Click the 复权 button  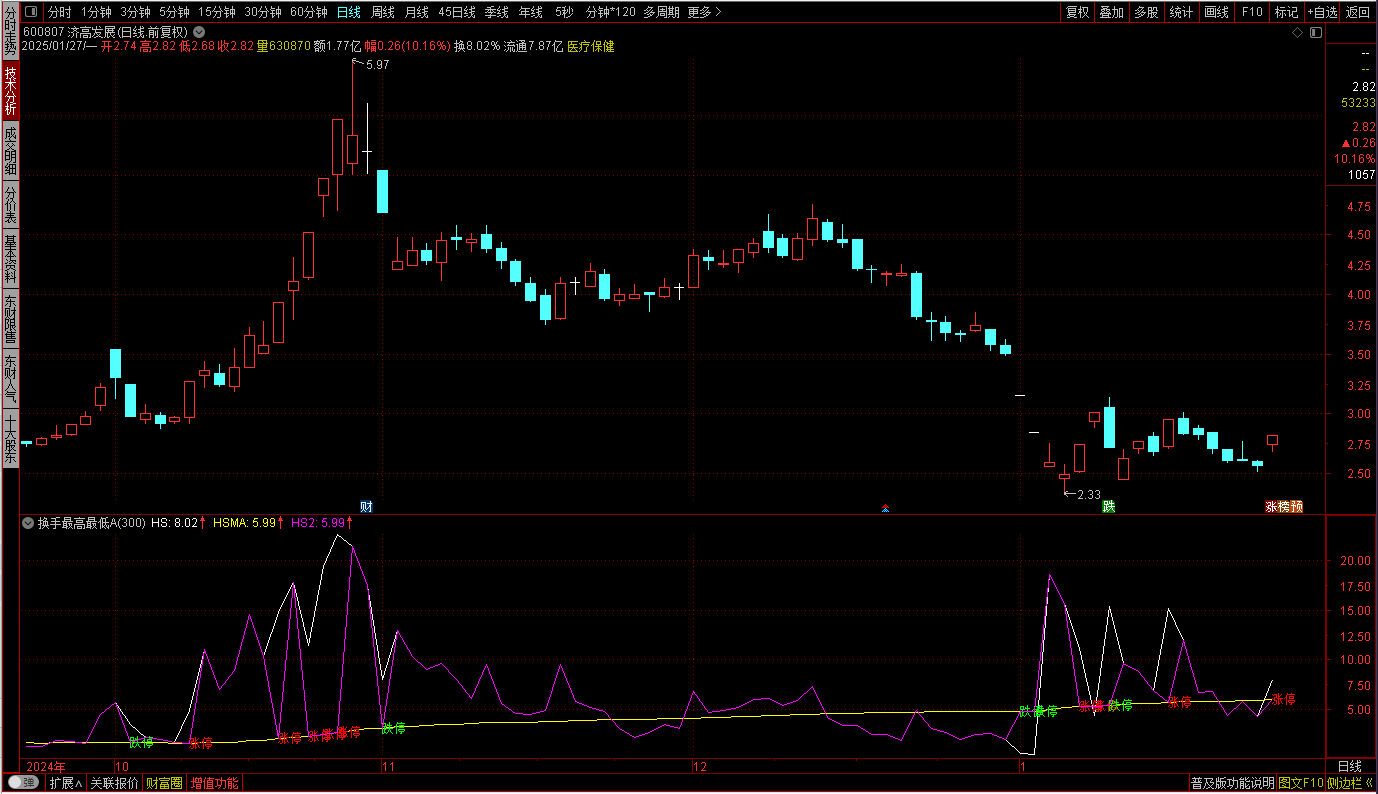pos(1077,12)
